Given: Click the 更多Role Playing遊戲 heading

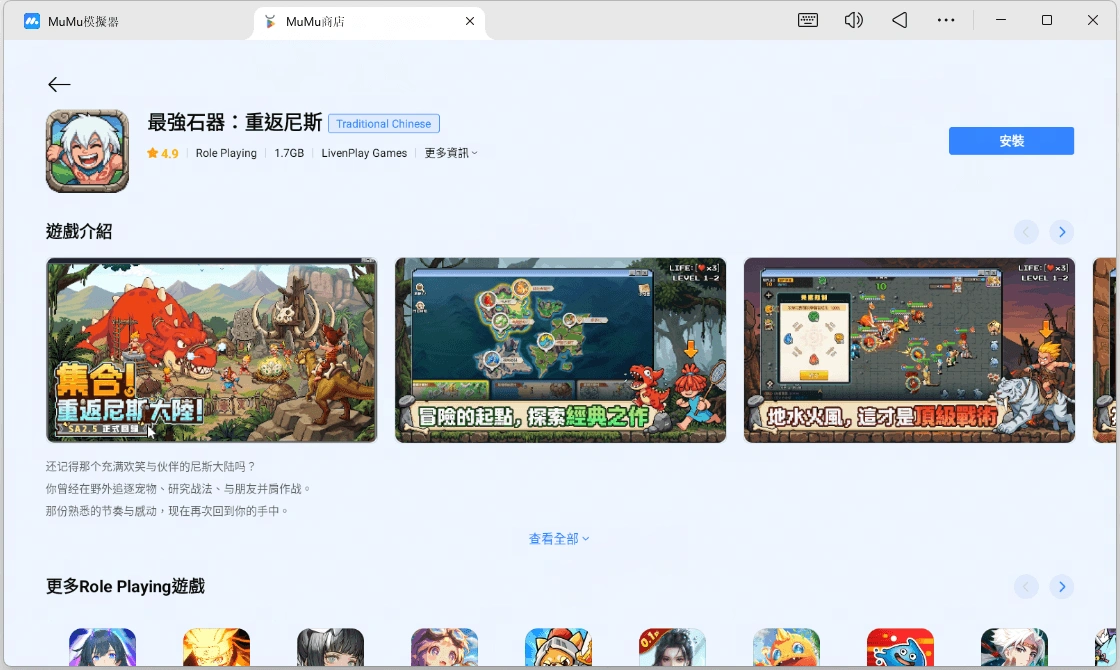Looking at the screenshot, I should (x=125, y=586).
